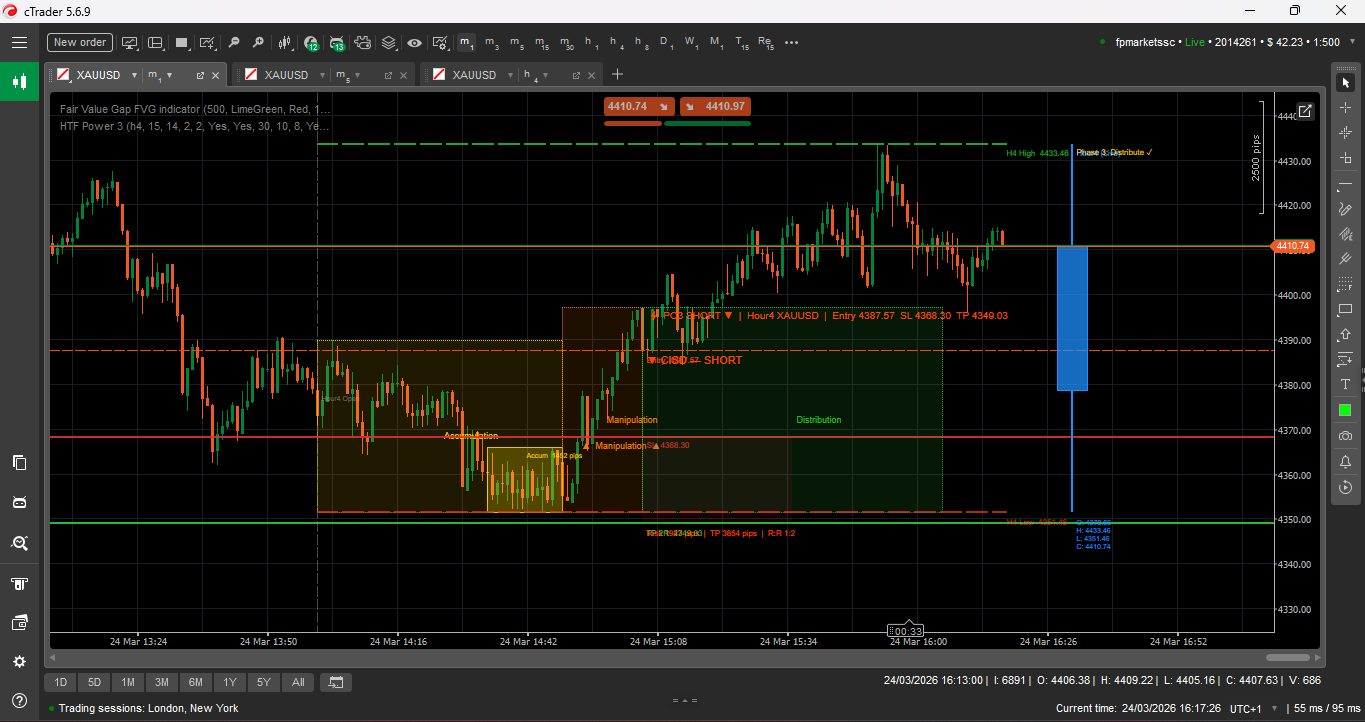Select the 1Y period range button
The width and height of the screenshot is (1365, 722).
(x=230, y=682)
